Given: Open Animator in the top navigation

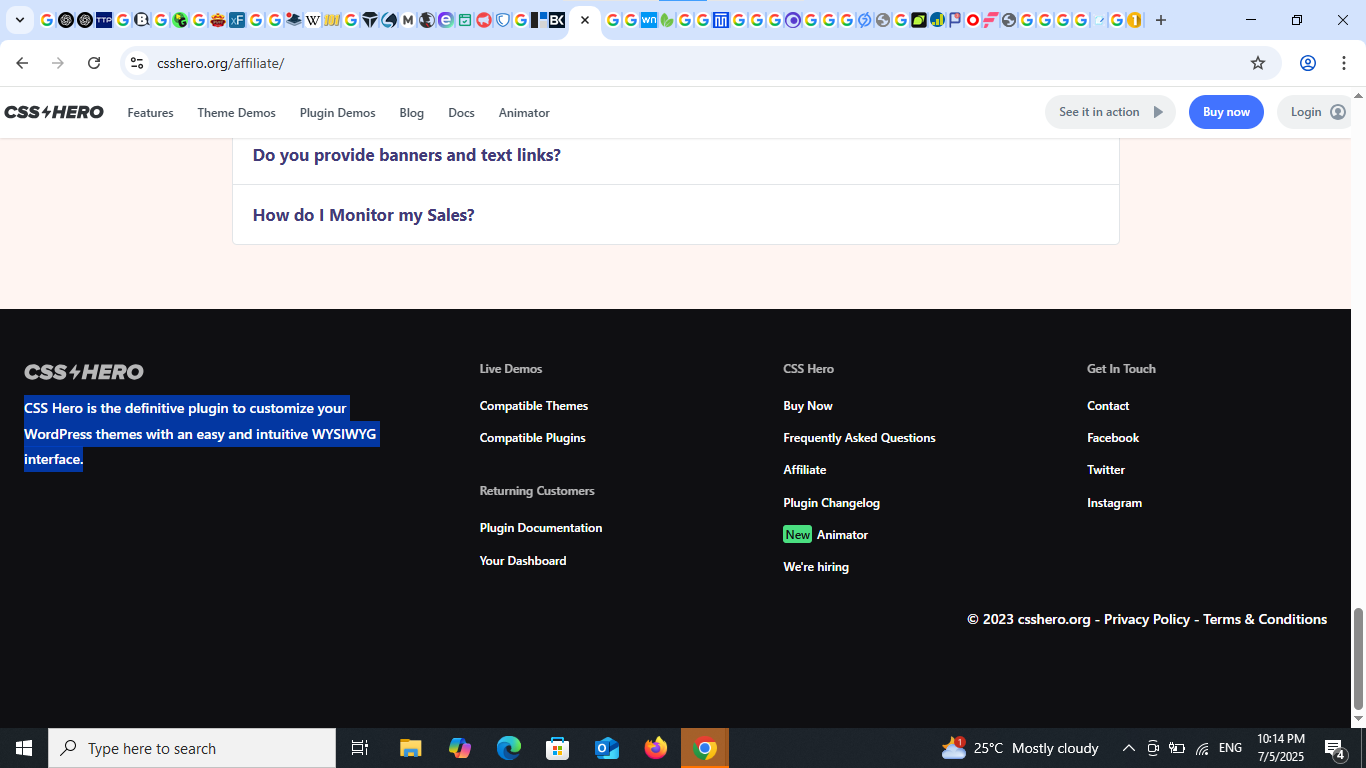Looking at the screenshot, I should pos(524,113).
